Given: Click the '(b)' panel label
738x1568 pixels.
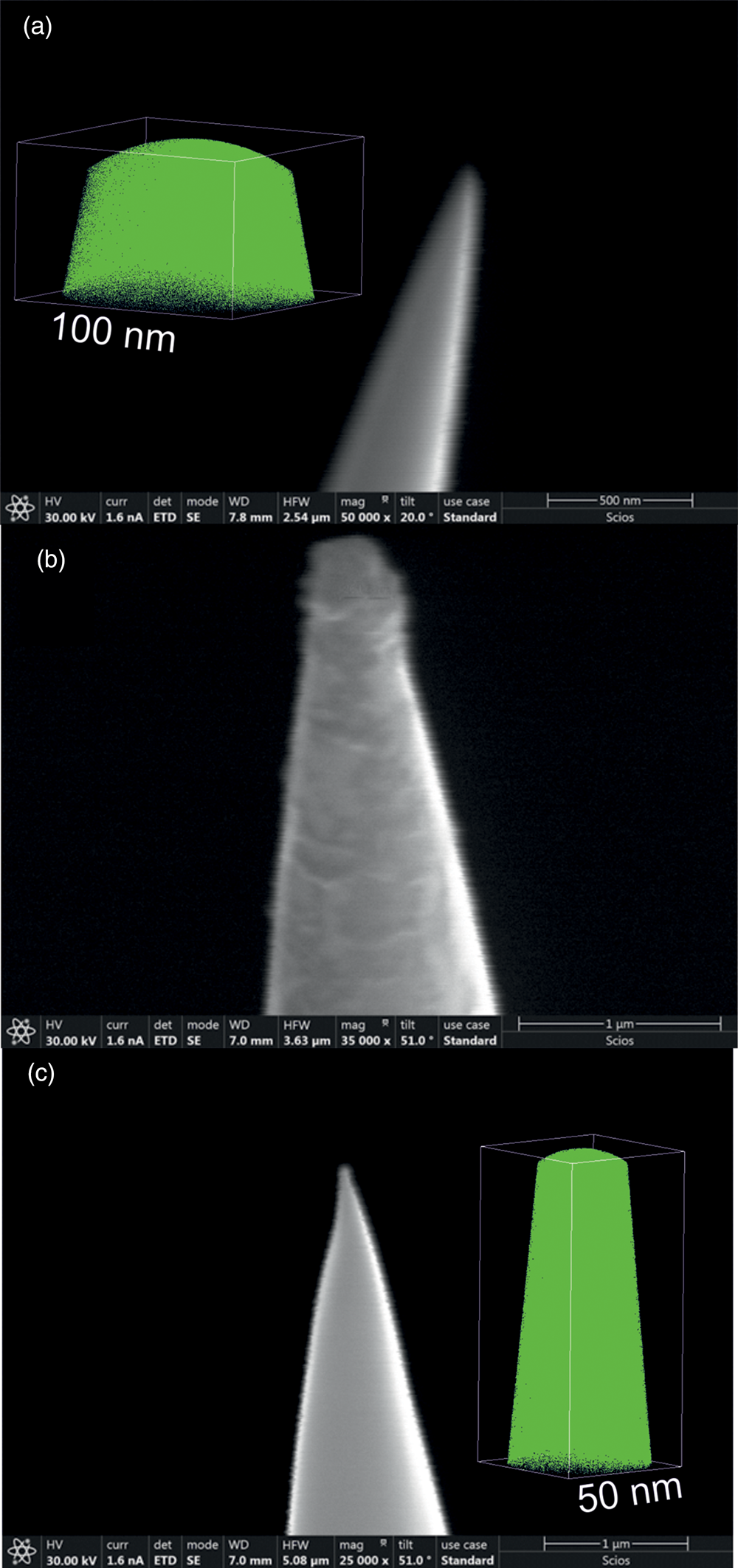Looking at the screenshot, I should [x=51, y=560].
